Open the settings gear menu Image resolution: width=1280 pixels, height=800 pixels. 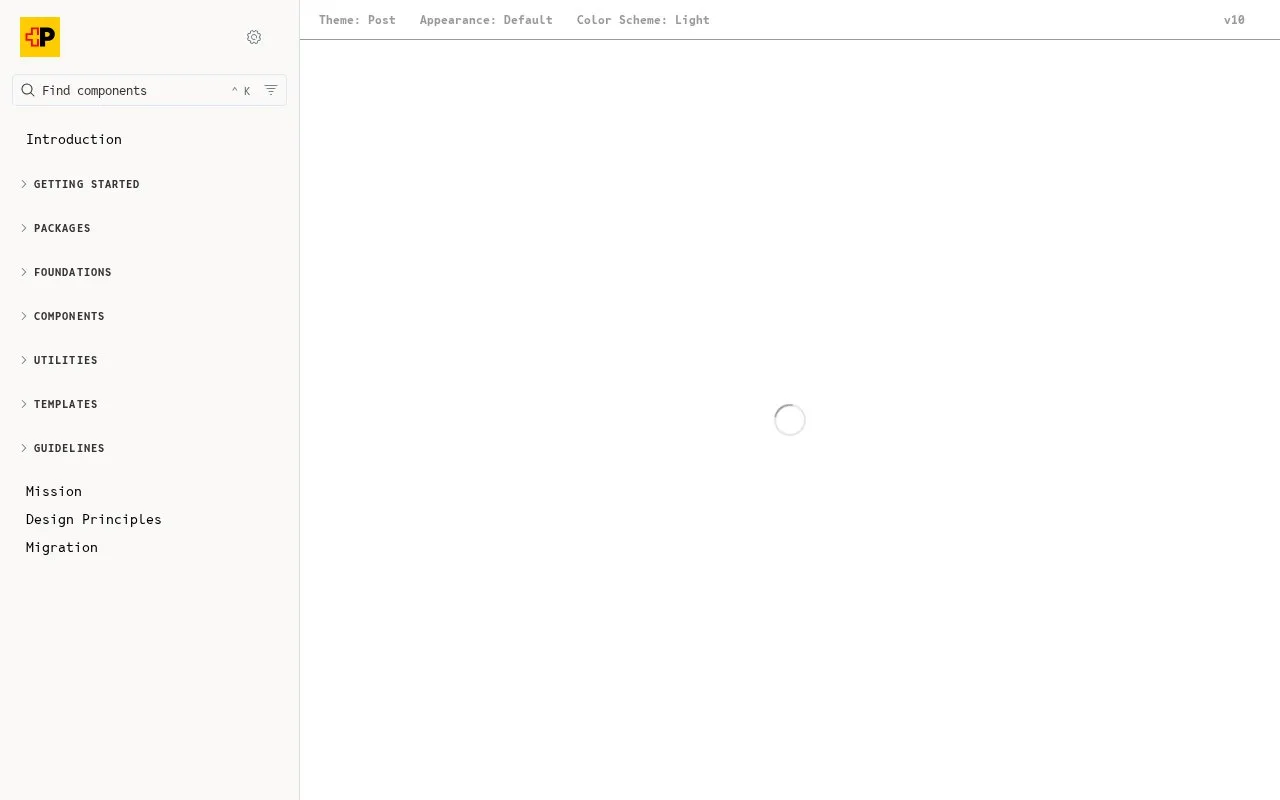click(x=254, y=37)
